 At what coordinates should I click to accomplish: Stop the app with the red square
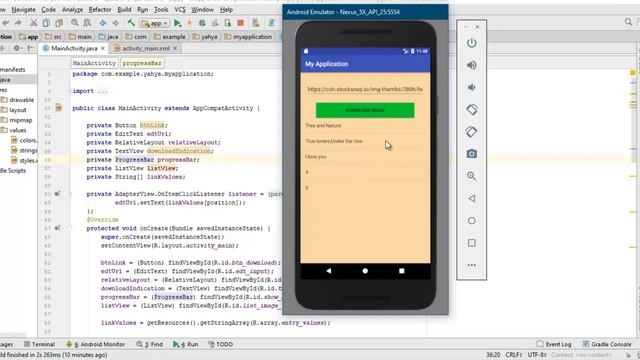point(240,23)
